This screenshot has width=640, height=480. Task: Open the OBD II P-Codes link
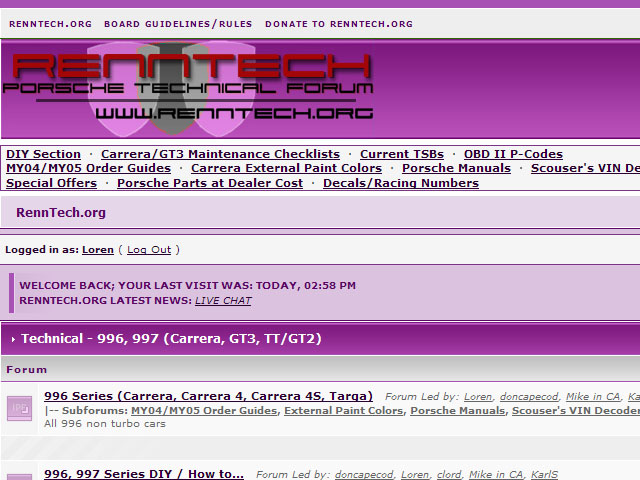[513, 154]
